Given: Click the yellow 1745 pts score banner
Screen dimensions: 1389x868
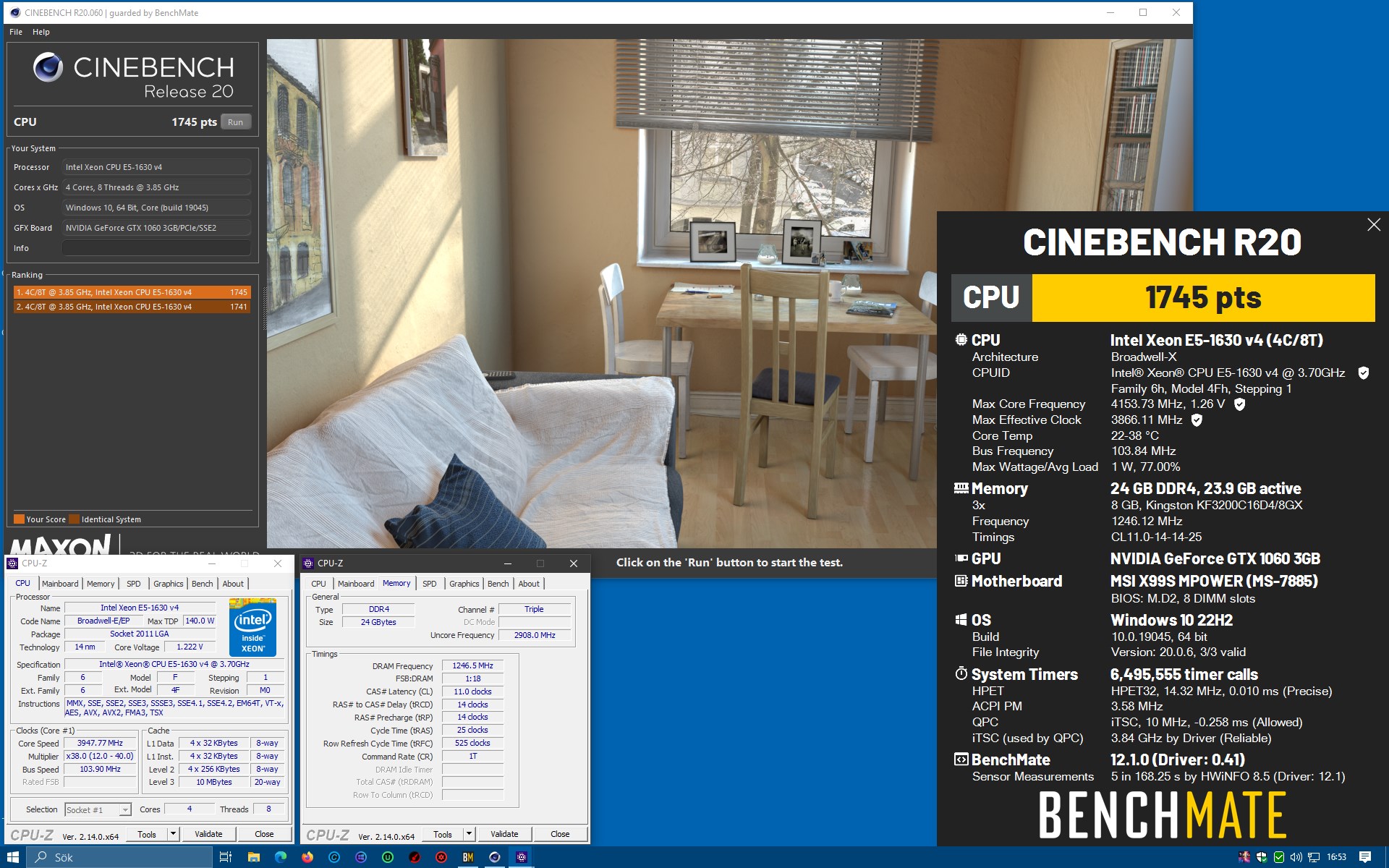Looking at the screenshot, I should click(1203, 298).
